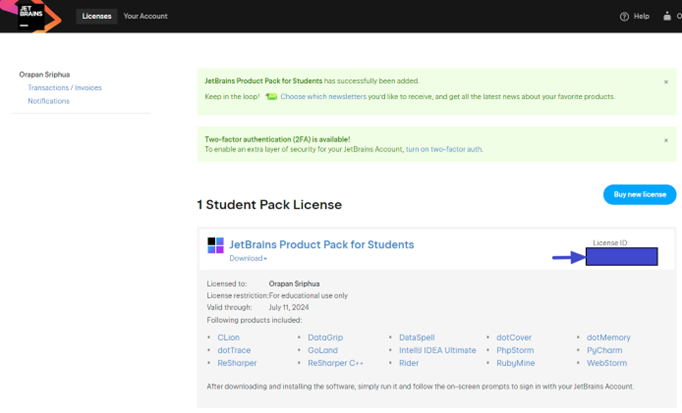Open the Notifications sidebar link
The width and height of the screenshot is (682, 413).
[48, 101]
